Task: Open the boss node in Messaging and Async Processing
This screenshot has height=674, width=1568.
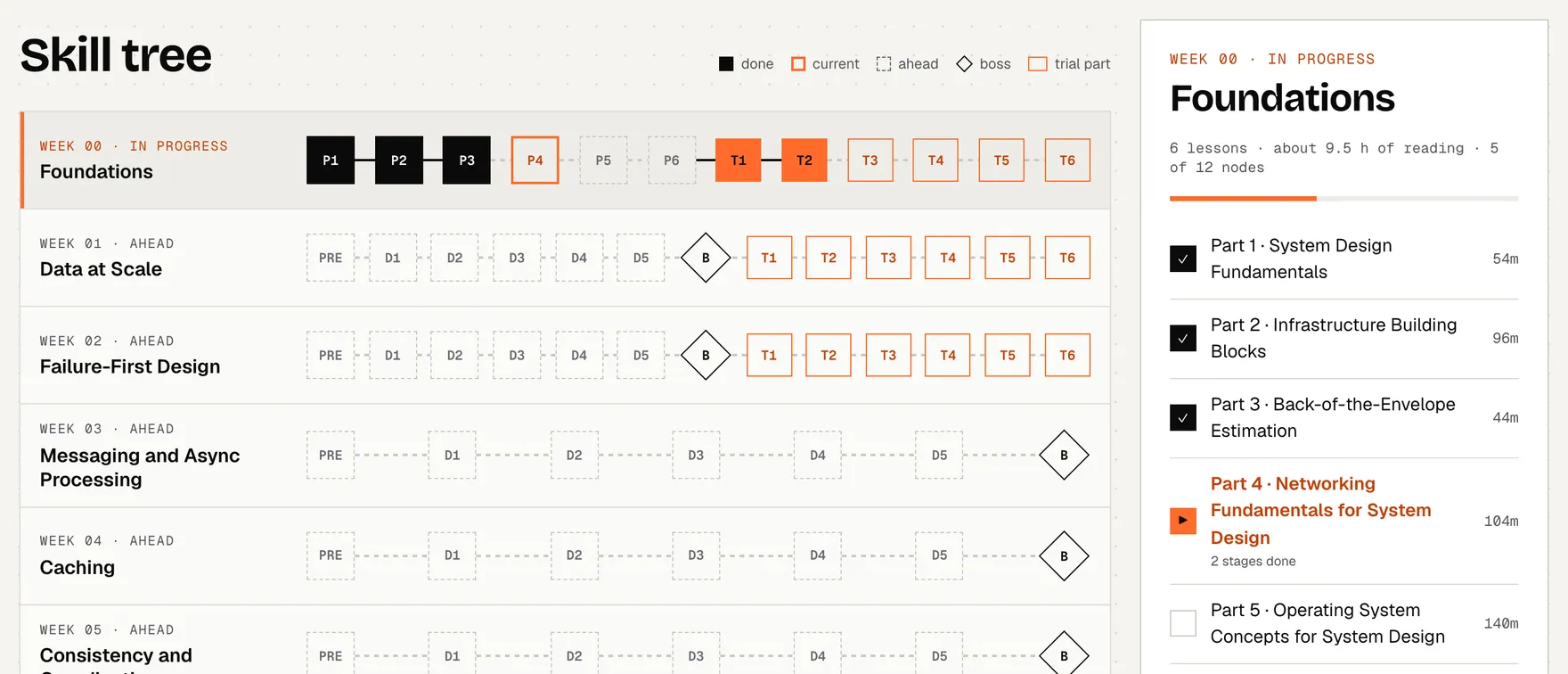Action: [1064, 455]
